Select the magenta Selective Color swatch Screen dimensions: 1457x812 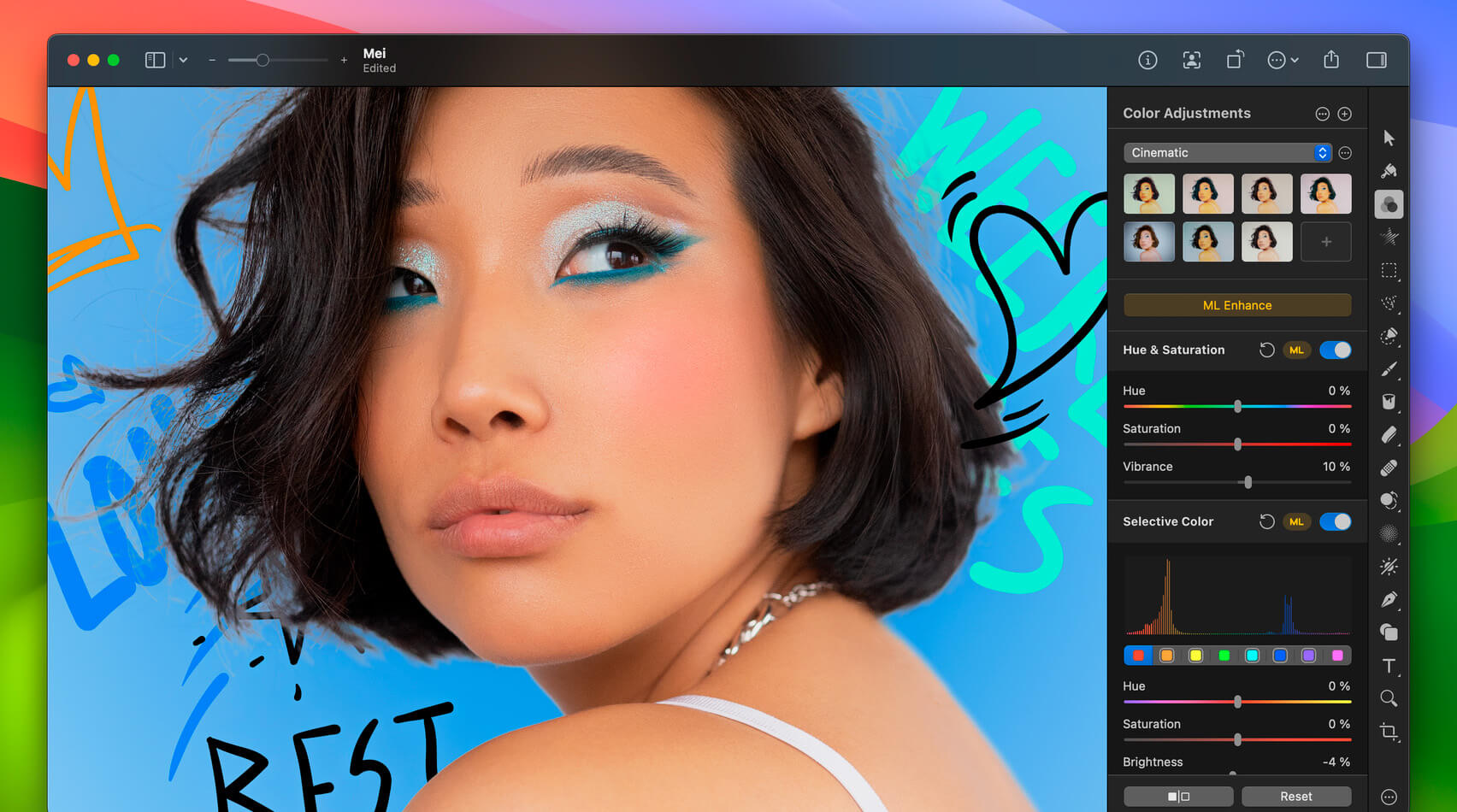coord(1337,656)
